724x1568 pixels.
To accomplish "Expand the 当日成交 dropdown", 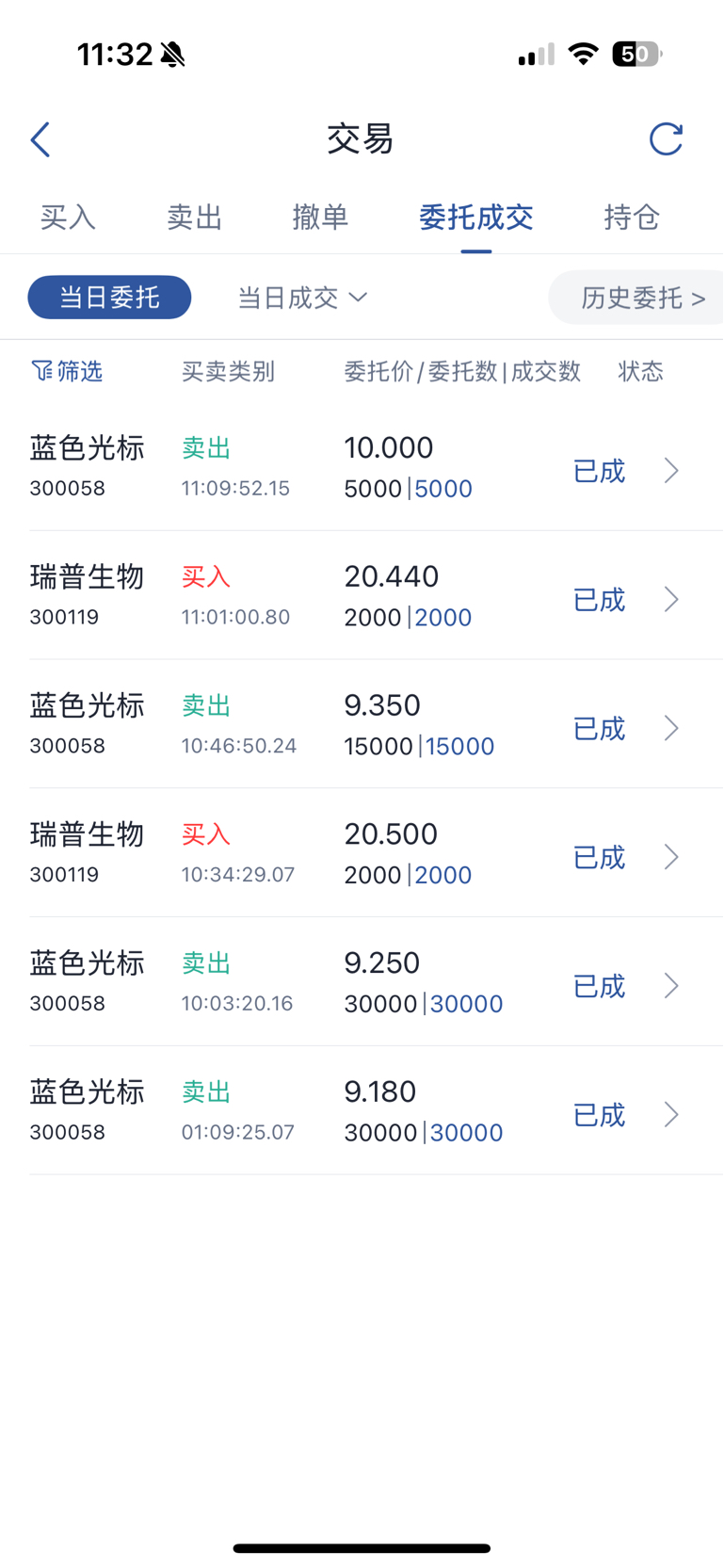I will tap(301, 298).
